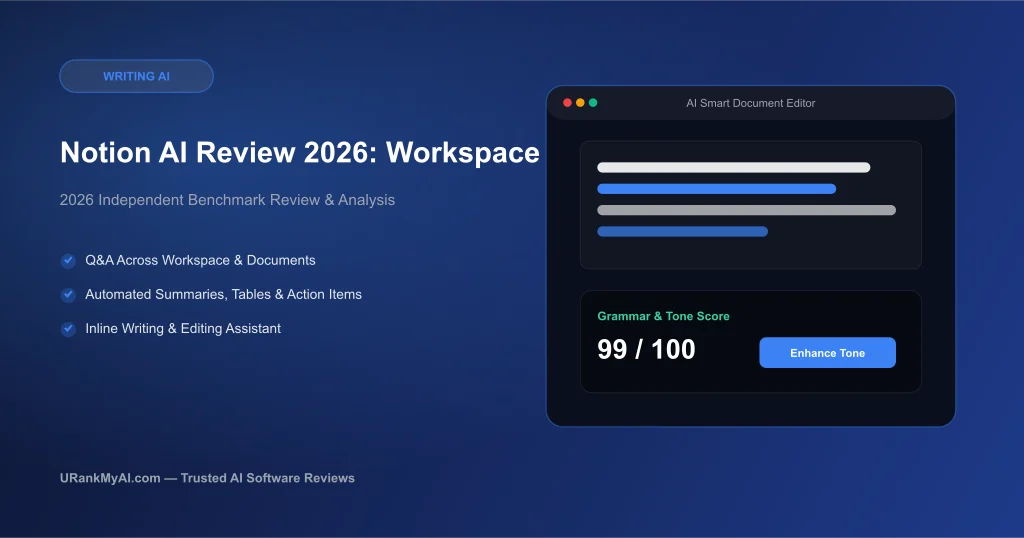Click the checkmark beside Automated Summaries, Tables & Action Items

click(x=68, y=294)
